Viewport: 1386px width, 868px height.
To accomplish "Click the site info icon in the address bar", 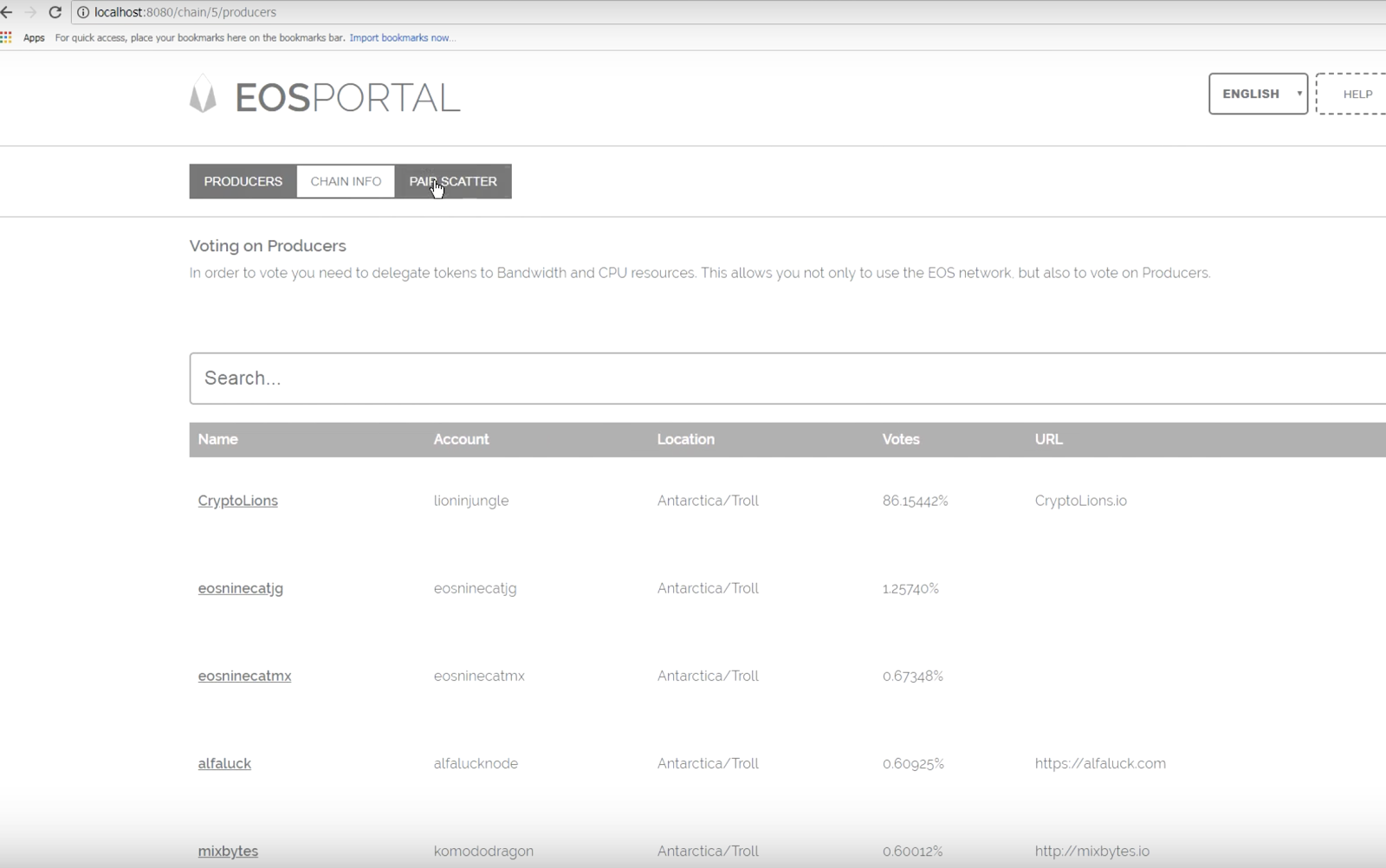I will [x=83, y=12].
